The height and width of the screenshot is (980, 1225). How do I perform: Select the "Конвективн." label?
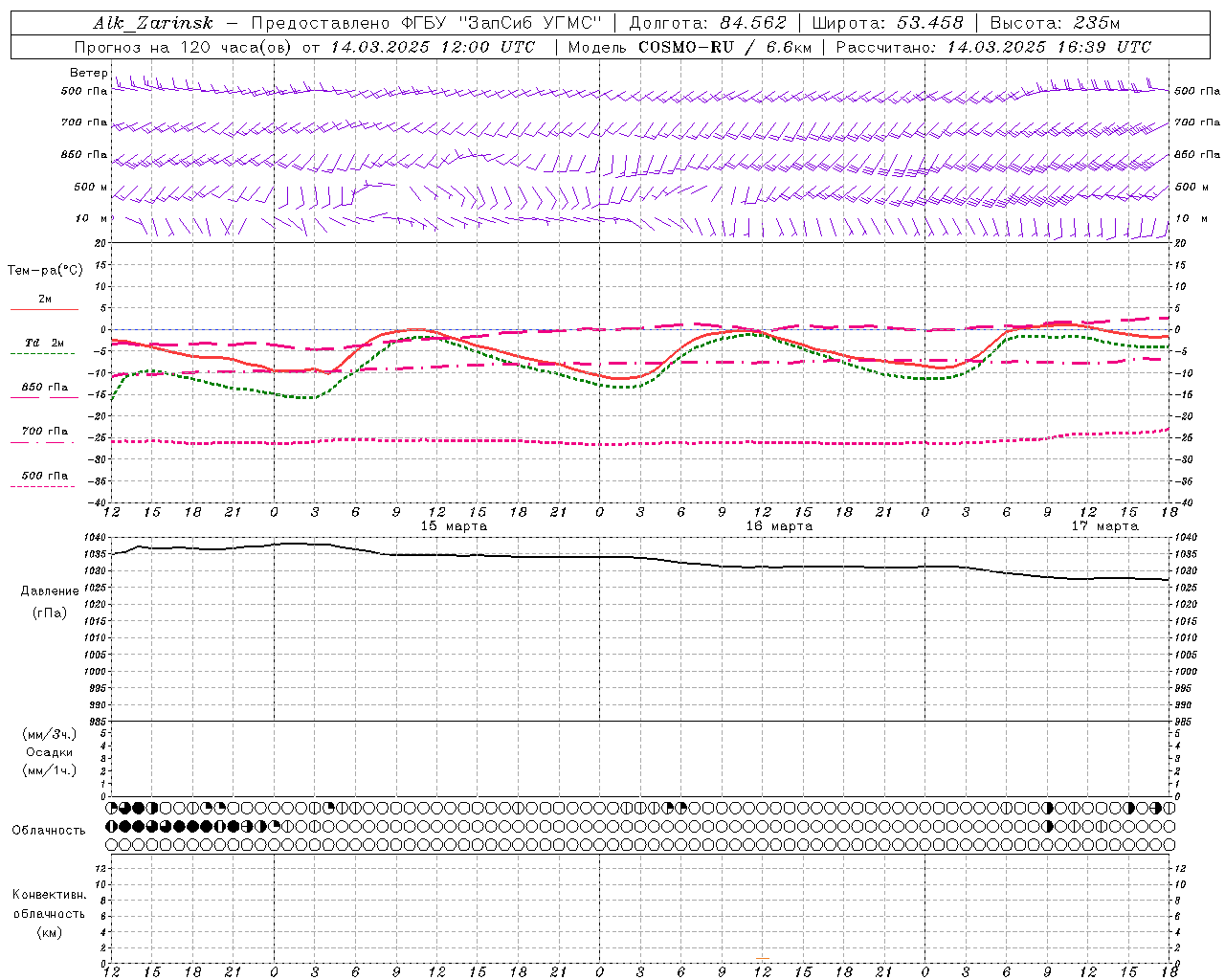pyautogui.click(x=49, y=895)
